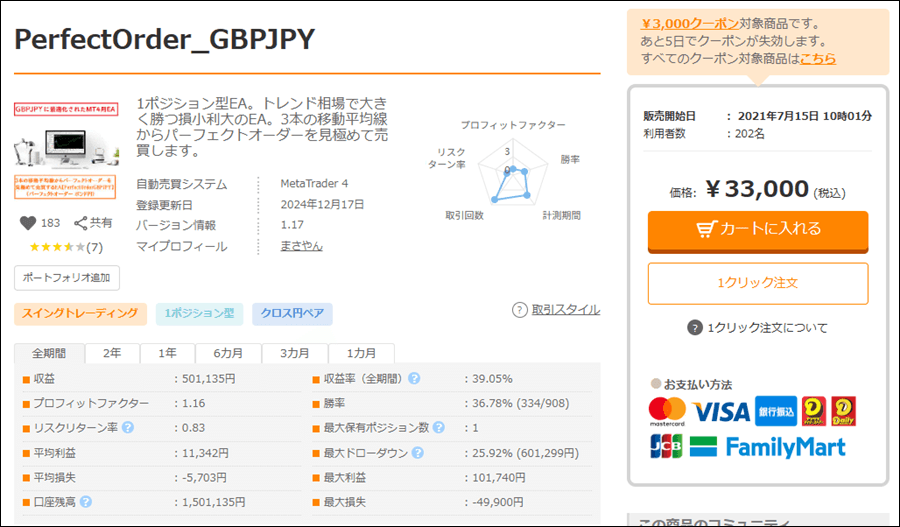Click the help icon beside リスクリターン率
900x527 pixels.
pyautogui.click(x=128, y=428)
